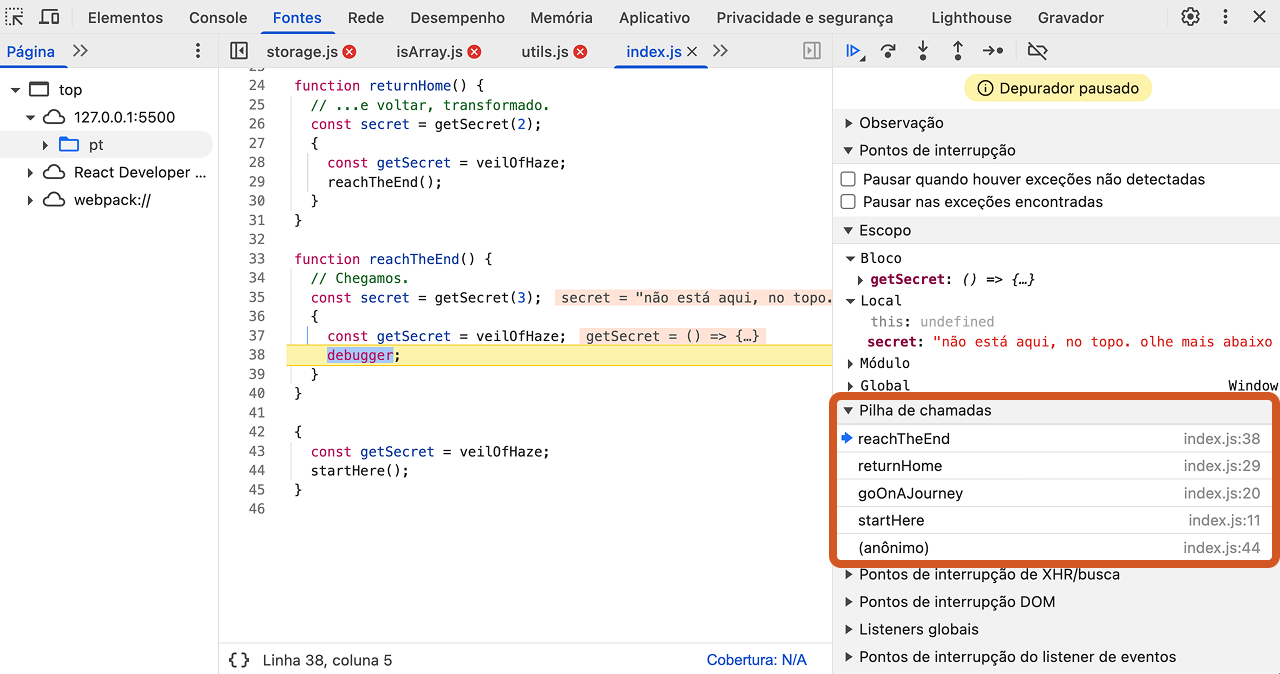Open the storage.js file tab

point(301,51)
